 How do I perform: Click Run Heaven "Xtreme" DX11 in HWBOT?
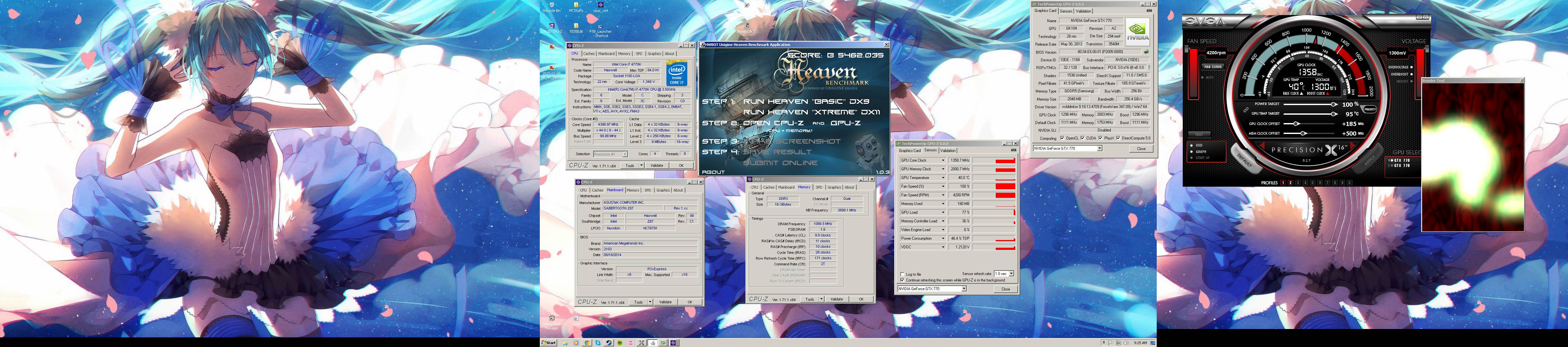(811, 112)
